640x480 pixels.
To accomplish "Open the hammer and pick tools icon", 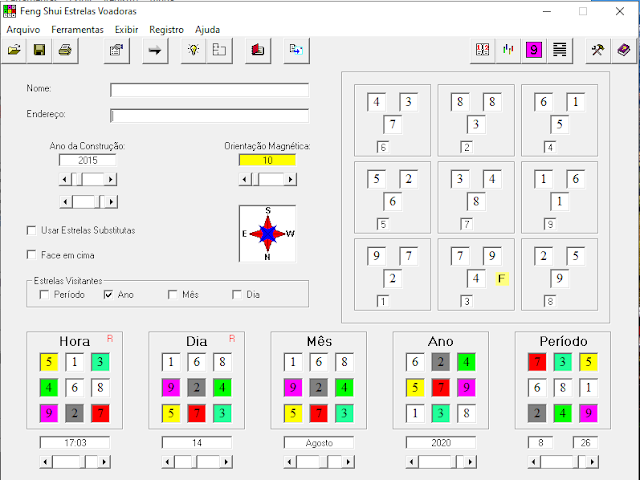I will 598,50.
